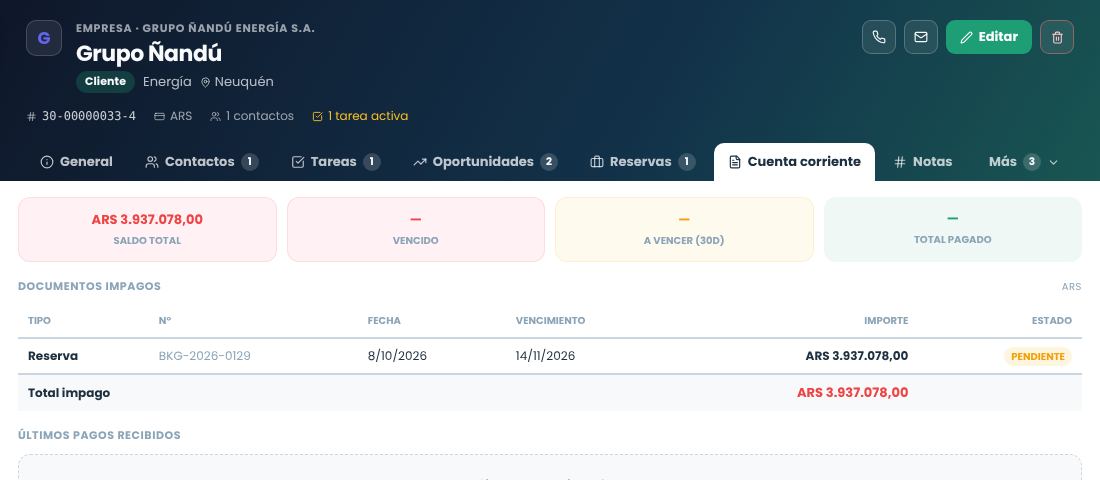The width and height of the screenshot is (1100, 480).
Task: Click the Grupo Ñandú heading
Action: tap(149, 53)
